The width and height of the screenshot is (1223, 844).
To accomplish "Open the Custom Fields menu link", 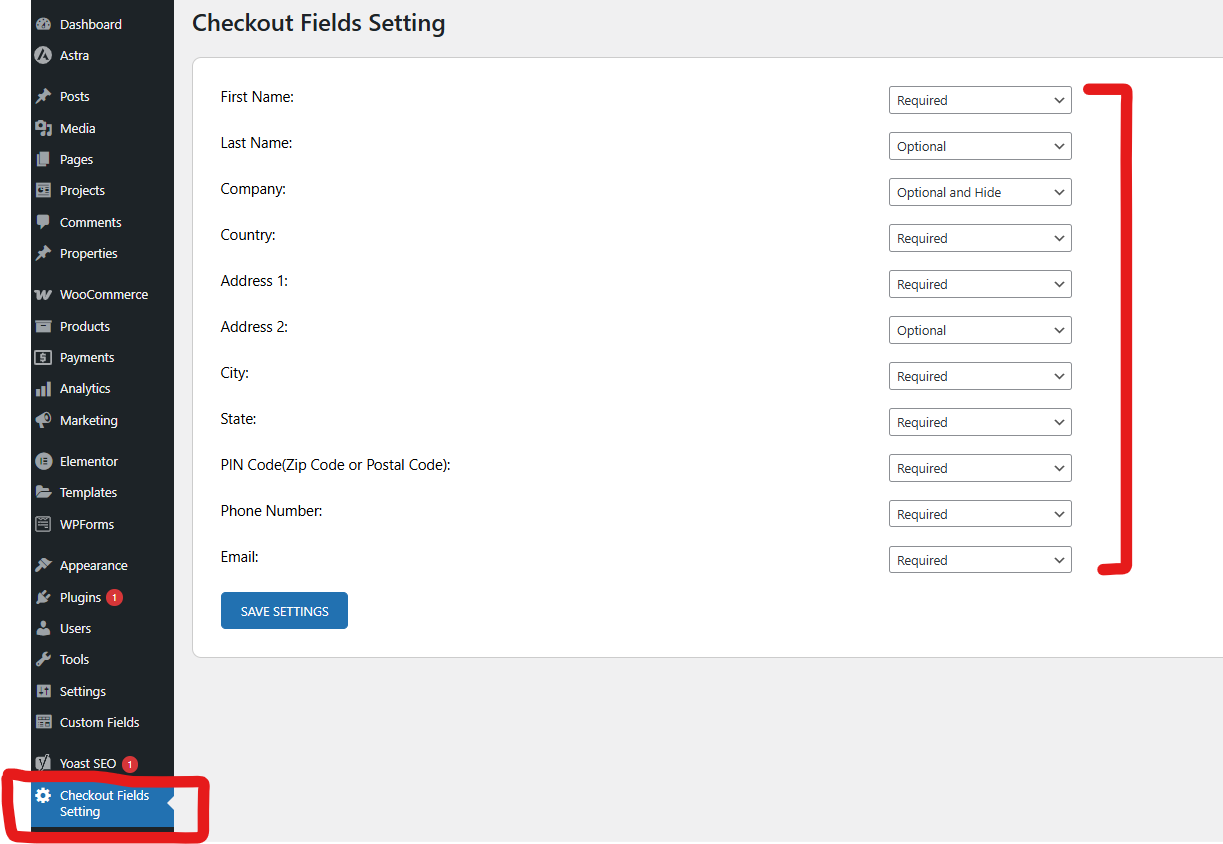I will pos(99,722).
